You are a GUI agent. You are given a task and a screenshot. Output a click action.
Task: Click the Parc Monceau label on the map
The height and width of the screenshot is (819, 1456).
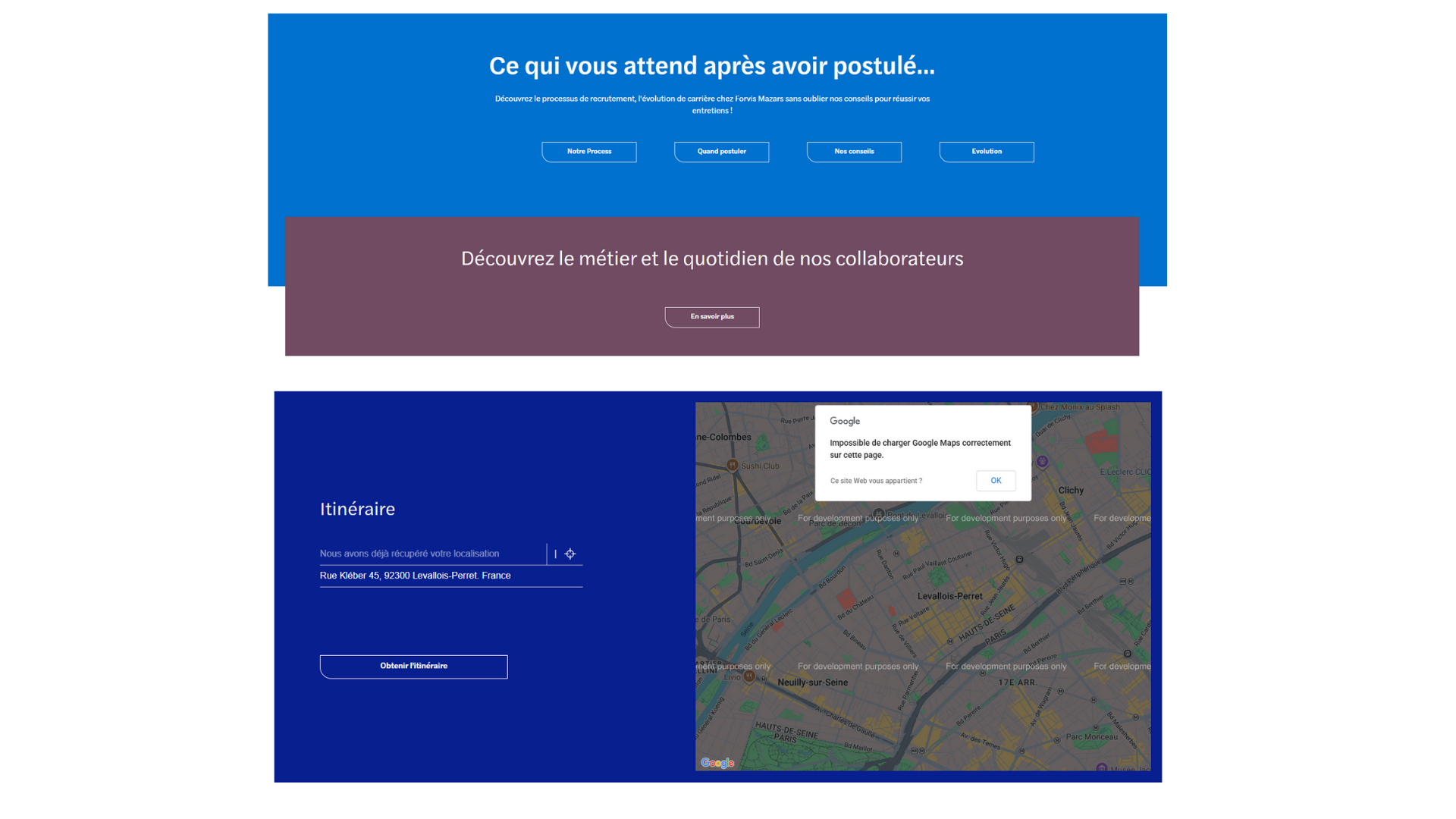[x=1091, y=737]
